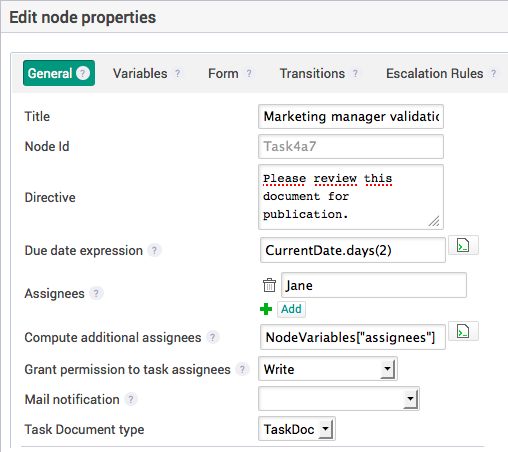Click the green plus add icon
This screenshot has width=508, height=452.
(x=266, y=309)
